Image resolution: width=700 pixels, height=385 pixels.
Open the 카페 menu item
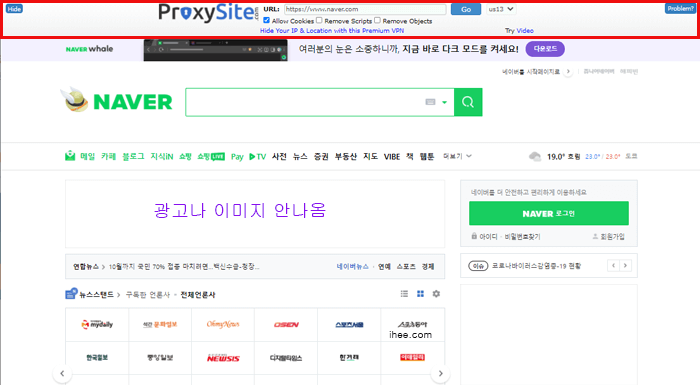[x=108, y=156]
